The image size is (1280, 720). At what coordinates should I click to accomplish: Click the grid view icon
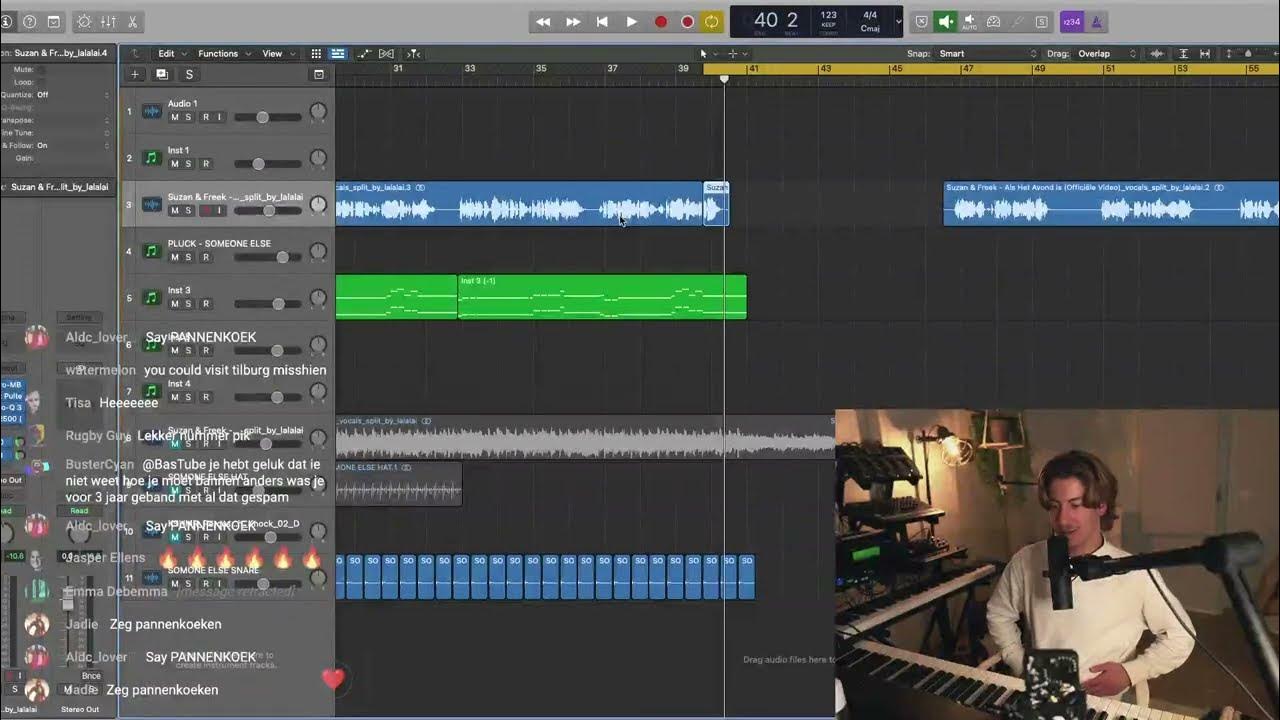[x=316, y=53]
